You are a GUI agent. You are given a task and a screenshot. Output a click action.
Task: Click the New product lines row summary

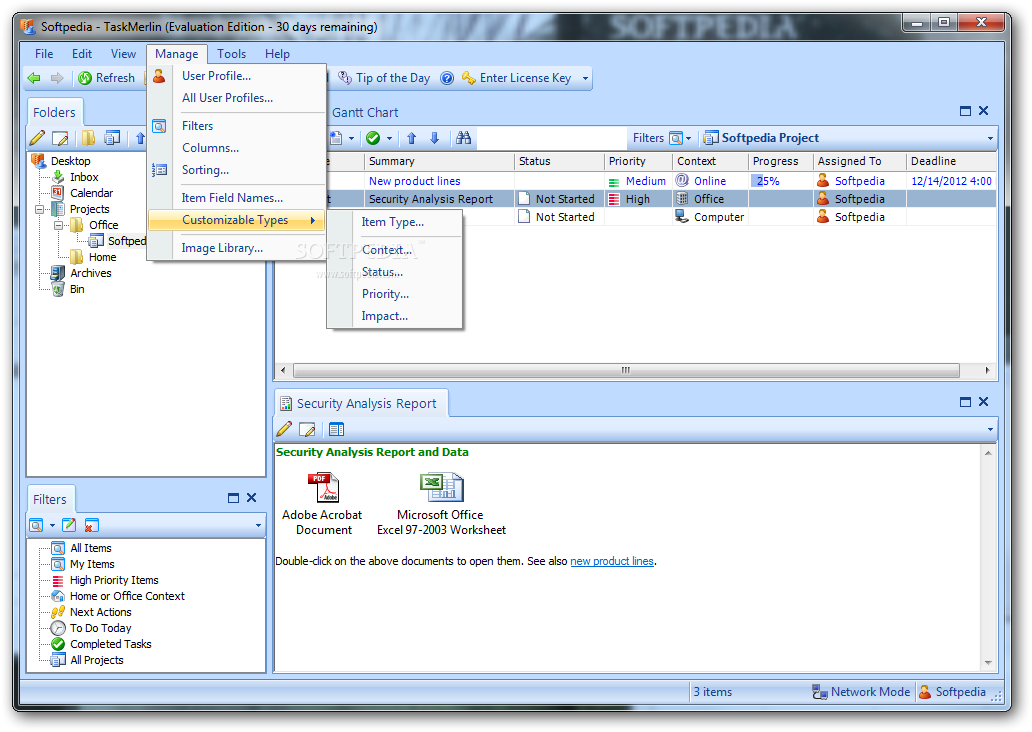415,181
